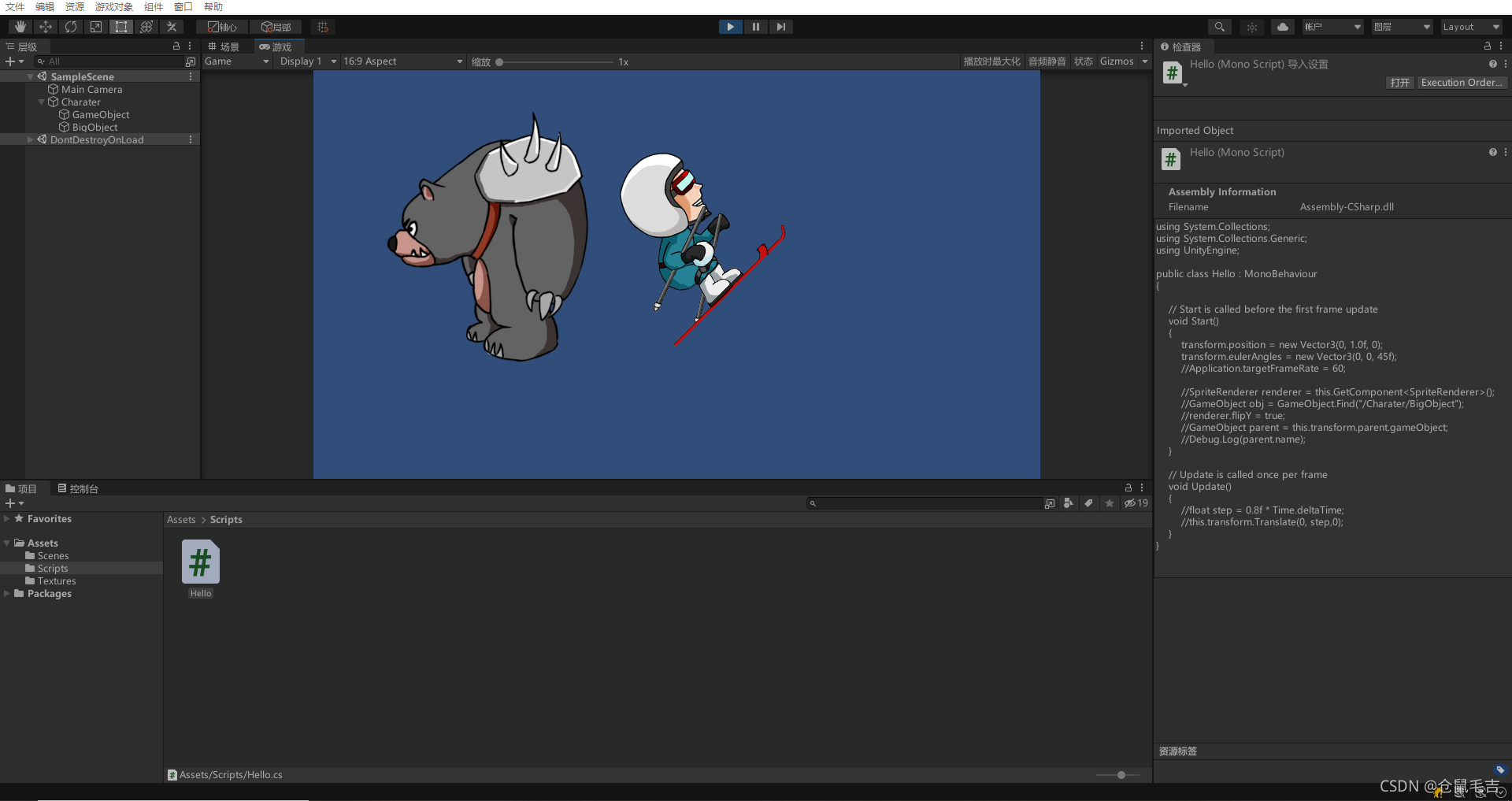Open global search magnifier in toolbar
Image resolution: width=1512 pixels, height=801 pixels.
pyautogui.click(x=1219, y=27)
